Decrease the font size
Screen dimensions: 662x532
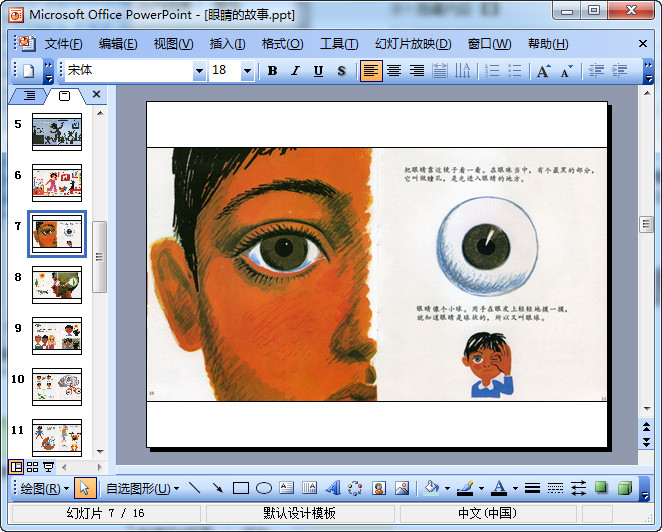[x=567, y=71]
